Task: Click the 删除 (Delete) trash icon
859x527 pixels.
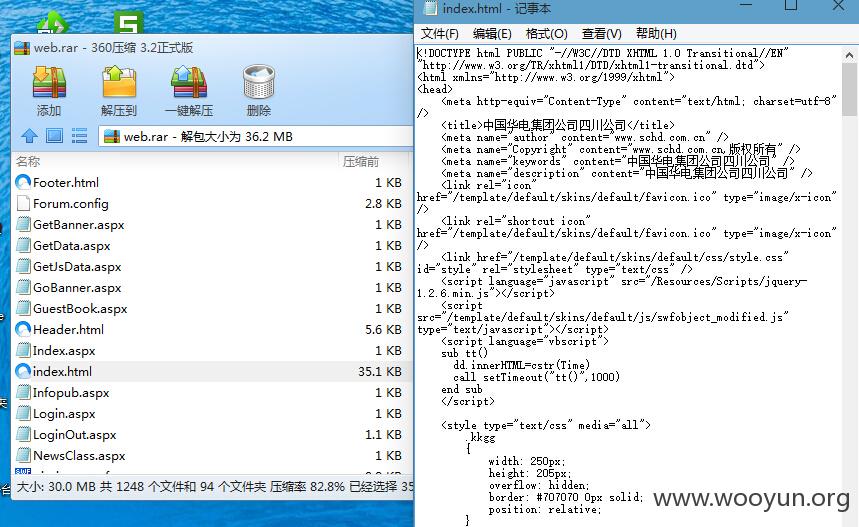Action: (259, 83)
